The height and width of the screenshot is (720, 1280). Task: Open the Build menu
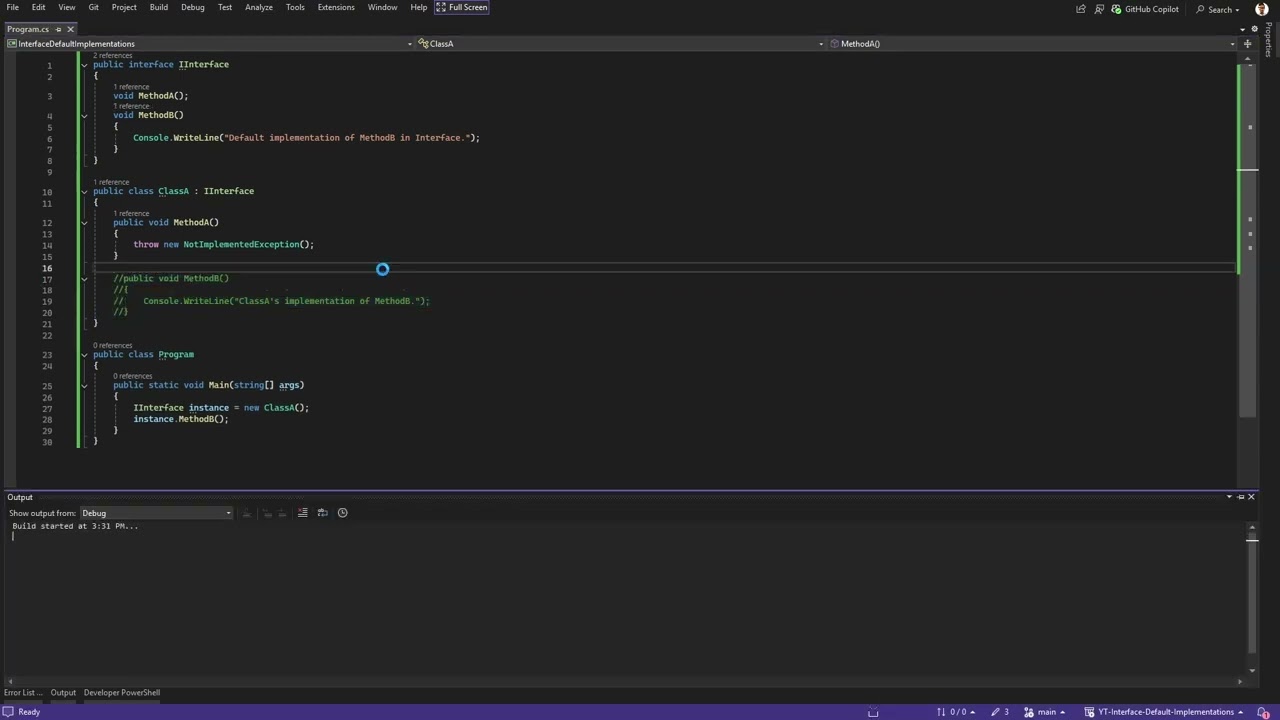click(159, 7)
